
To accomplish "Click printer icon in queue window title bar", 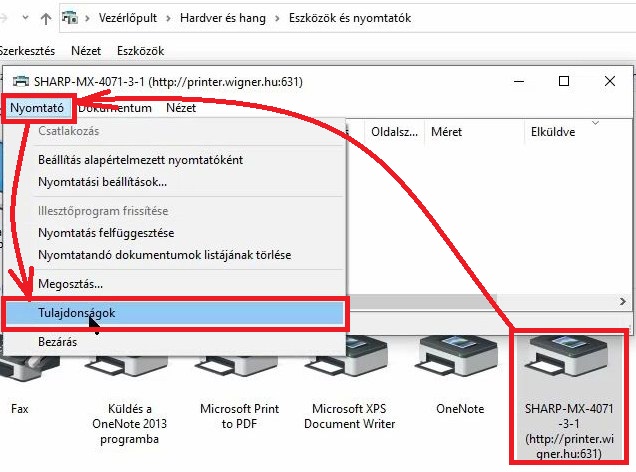I will tap(21, 82).
